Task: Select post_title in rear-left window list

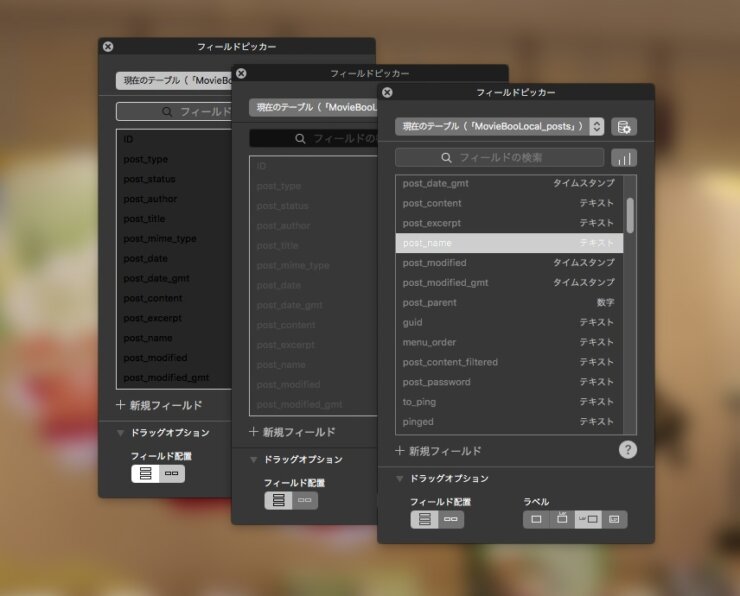Action: click(x=174, y=218)
